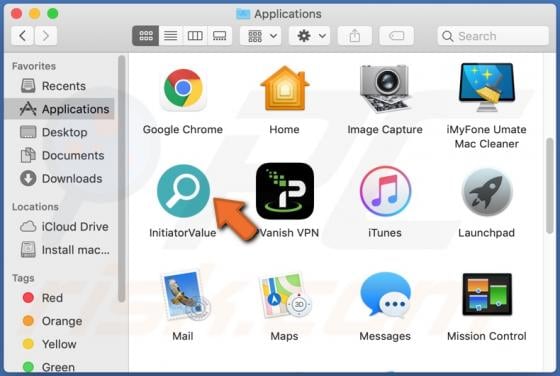Open the Google Chrome app icon
This screenshot has height=376, width=560.
pos(183,89)
